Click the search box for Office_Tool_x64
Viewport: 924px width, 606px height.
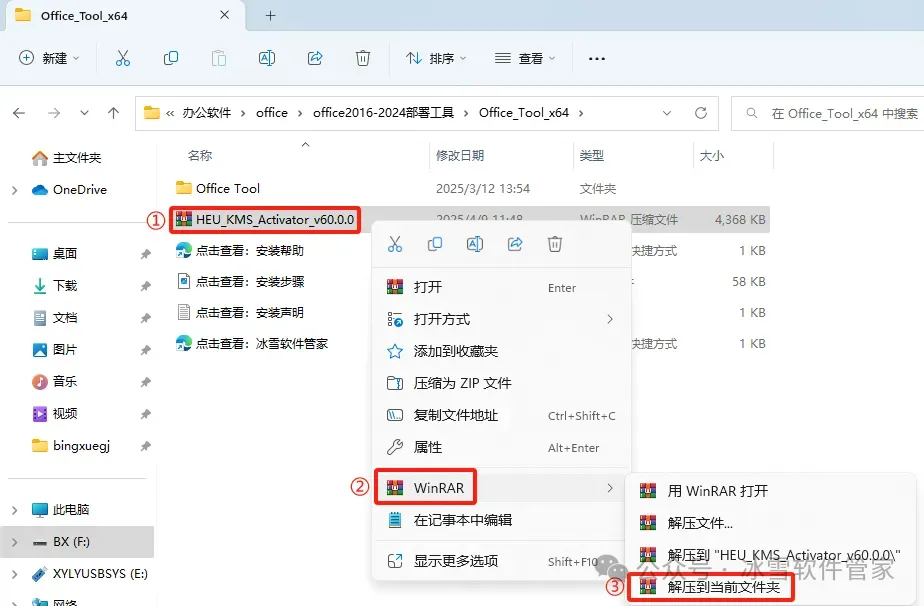[x=827, y=113]
